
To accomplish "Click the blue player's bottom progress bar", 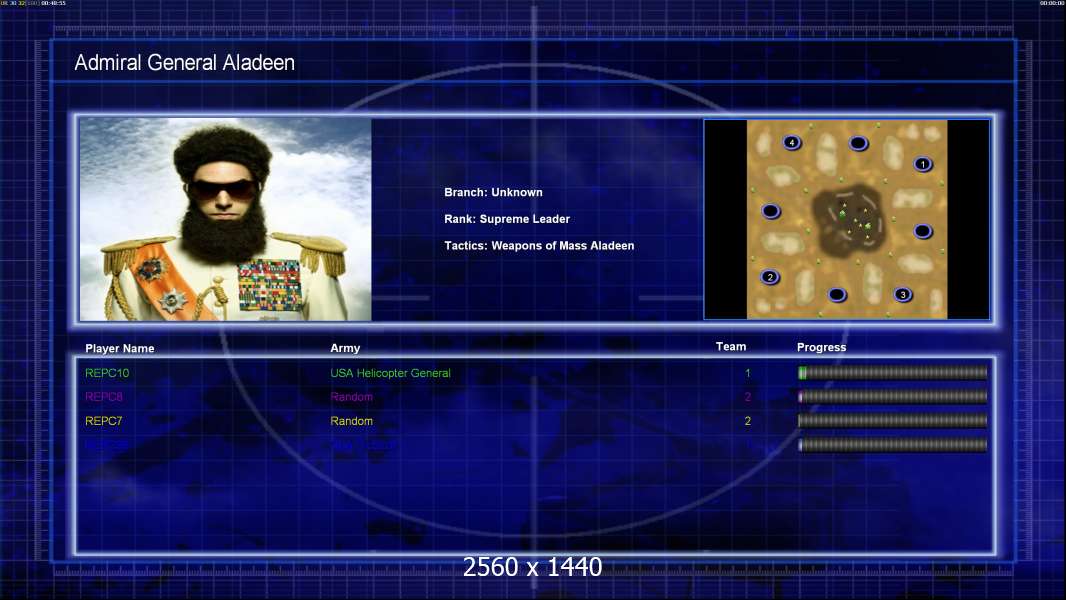I will [893, 445].
